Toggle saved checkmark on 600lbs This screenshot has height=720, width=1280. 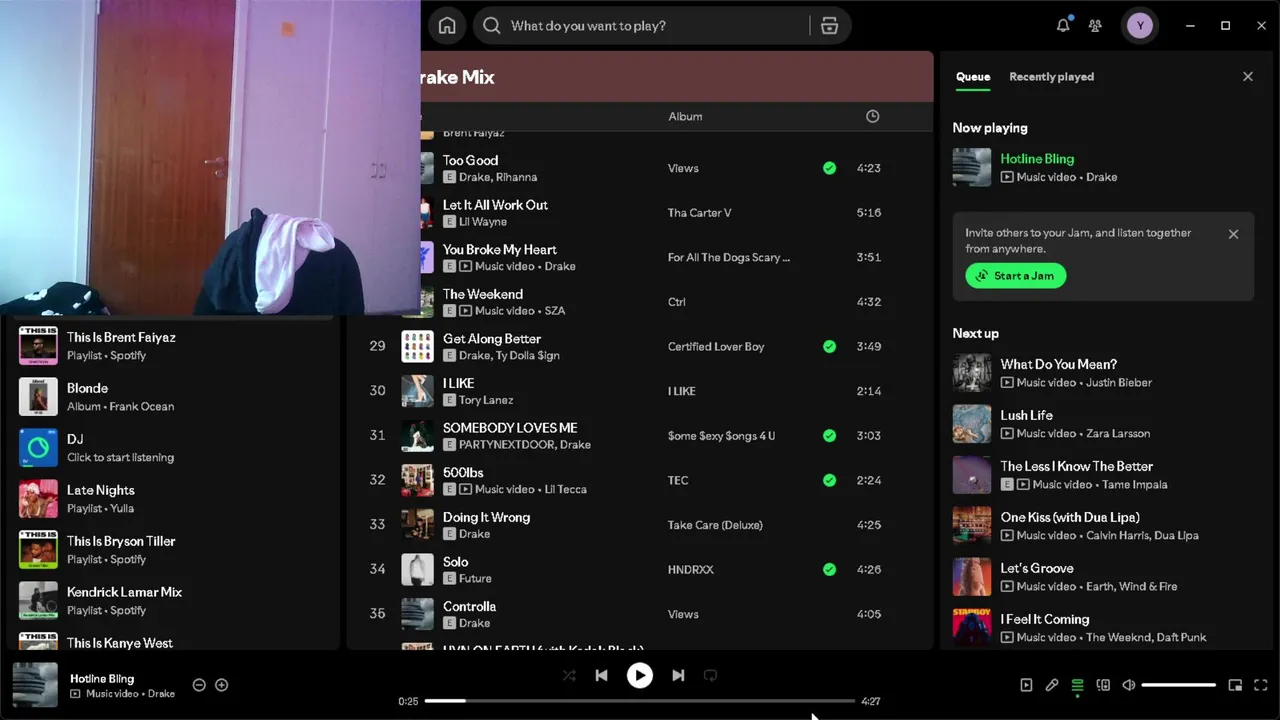tap(829, 480)
